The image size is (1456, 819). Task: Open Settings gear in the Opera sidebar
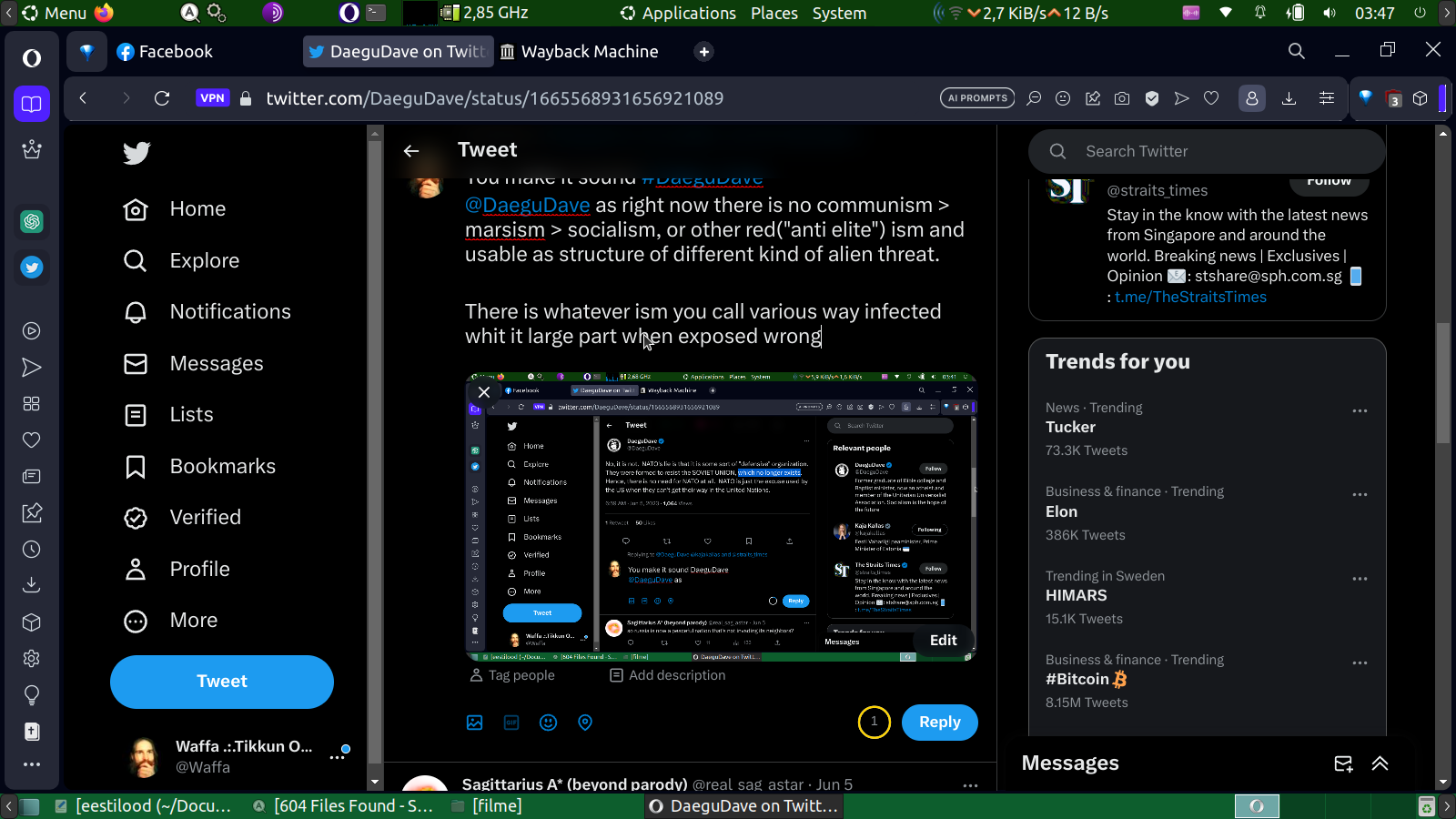(x=32, y=659)
